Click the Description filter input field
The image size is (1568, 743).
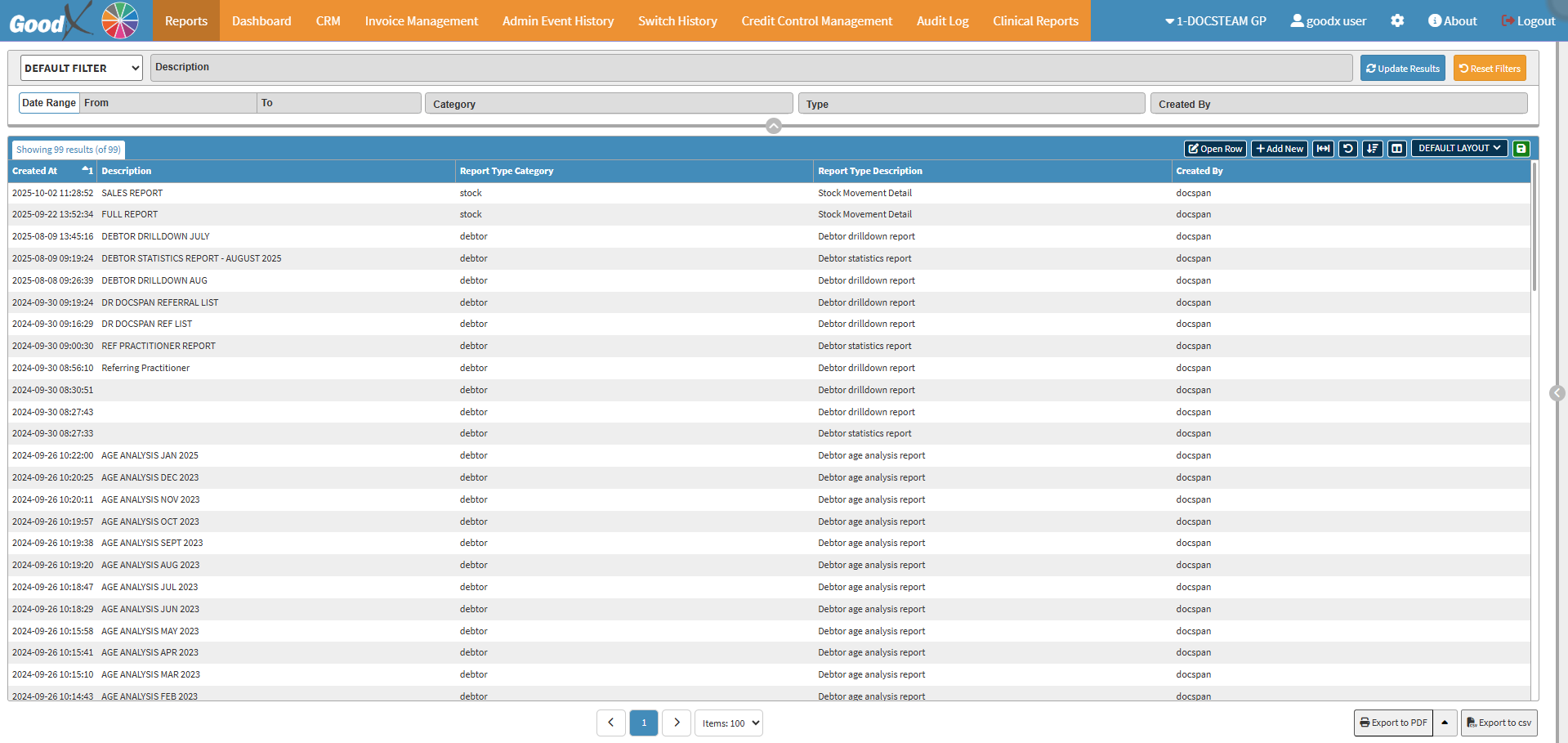(x=750, y=68)
